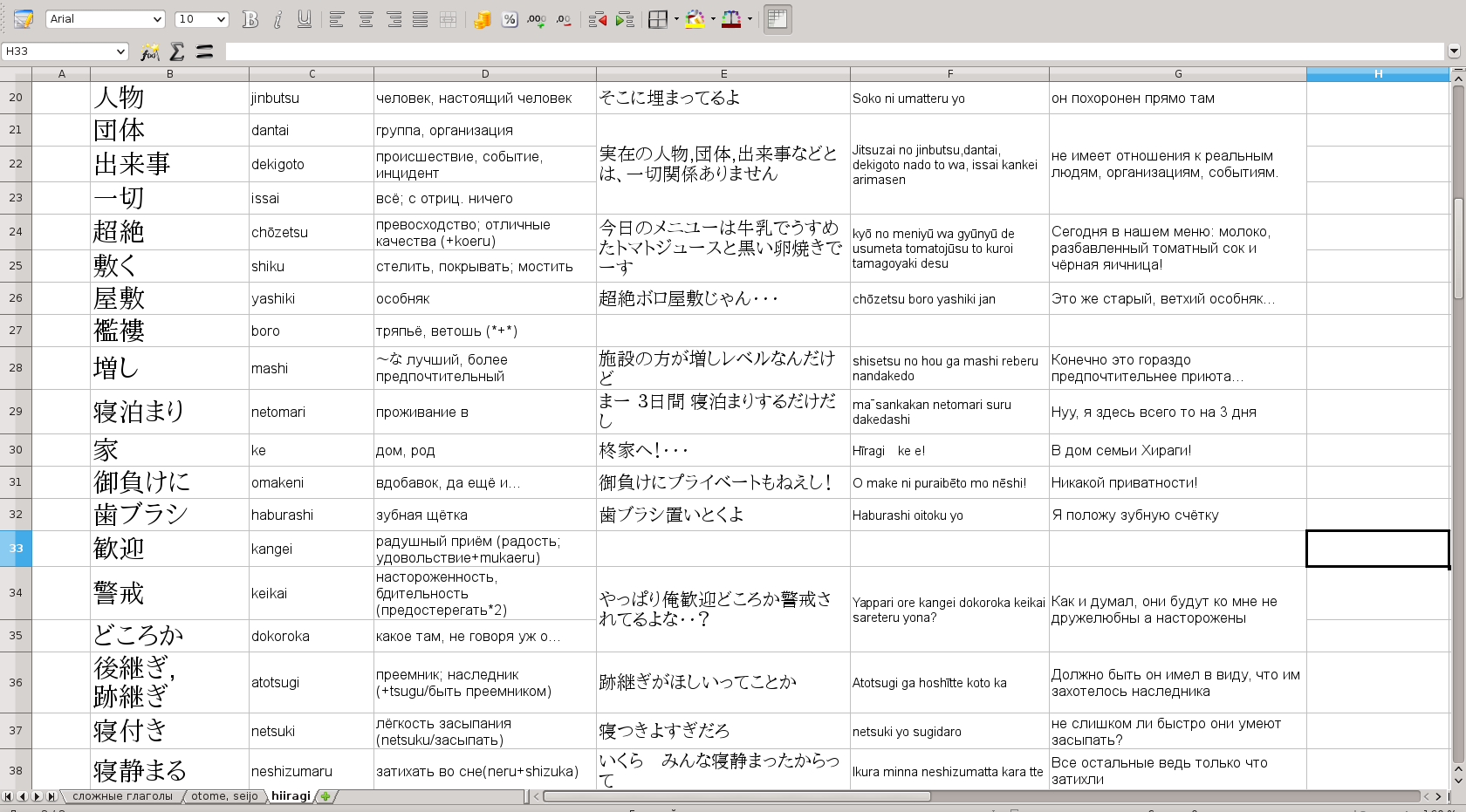Viewport: 1466px width, 812px height.
Task: Delete a decimal place
Action: pos(565,19)
